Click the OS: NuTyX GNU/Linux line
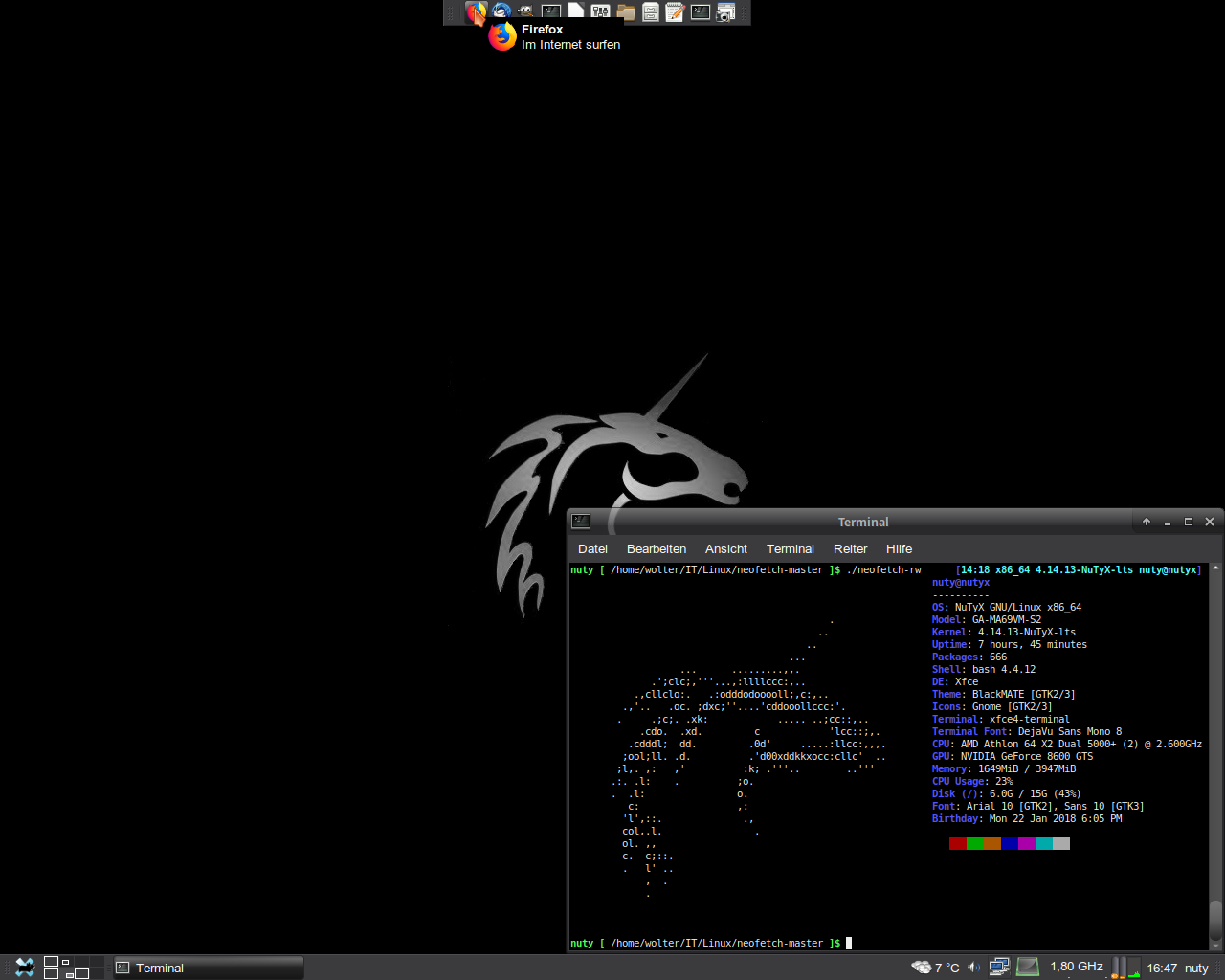The height and width of the screenshot is (980, 1225). (1007, 608)
